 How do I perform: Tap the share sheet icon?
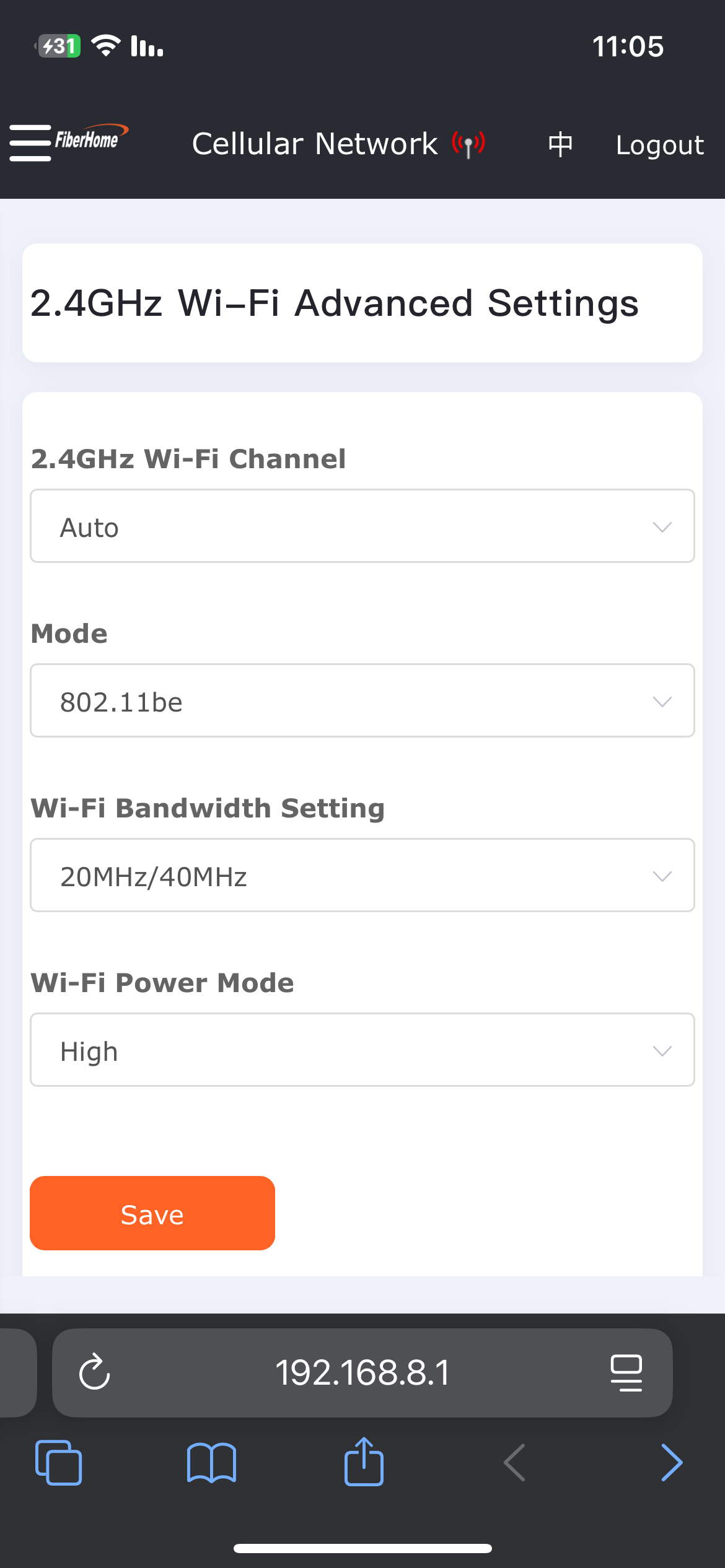coord(364,1461)
